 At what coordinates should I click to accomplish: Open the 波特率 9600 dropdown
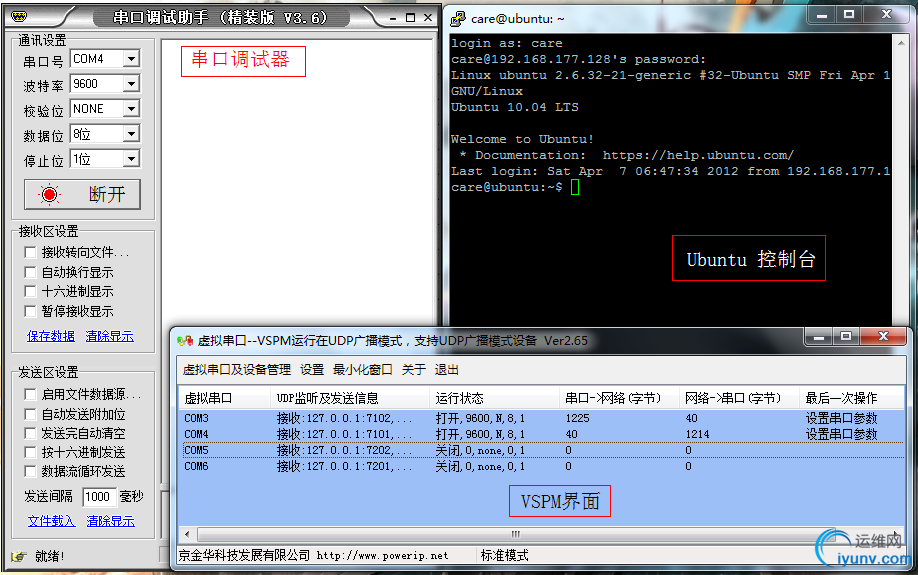tap(132, 84)
